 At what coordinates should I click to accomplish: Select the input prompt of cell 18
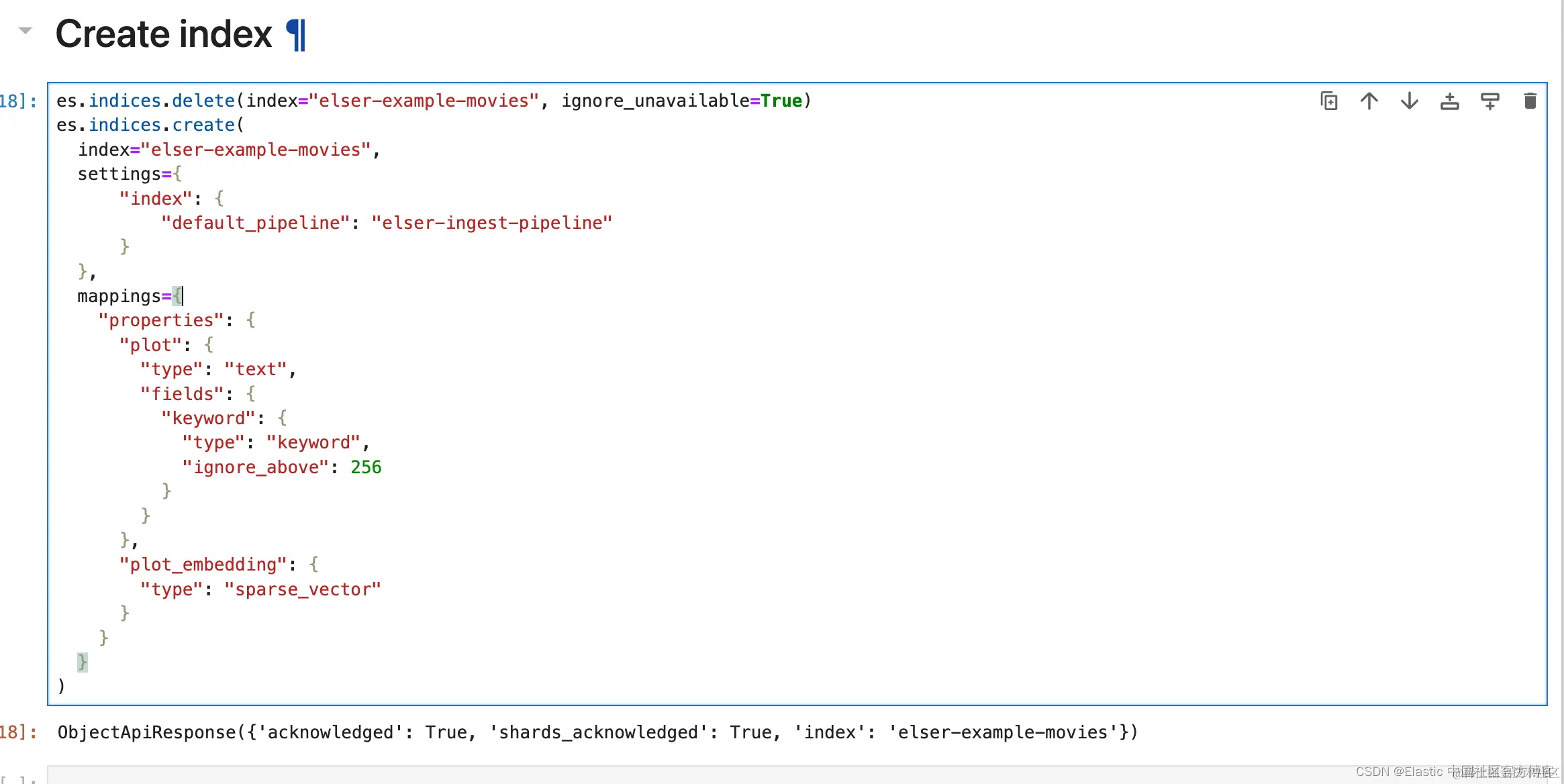pos(19,101)
